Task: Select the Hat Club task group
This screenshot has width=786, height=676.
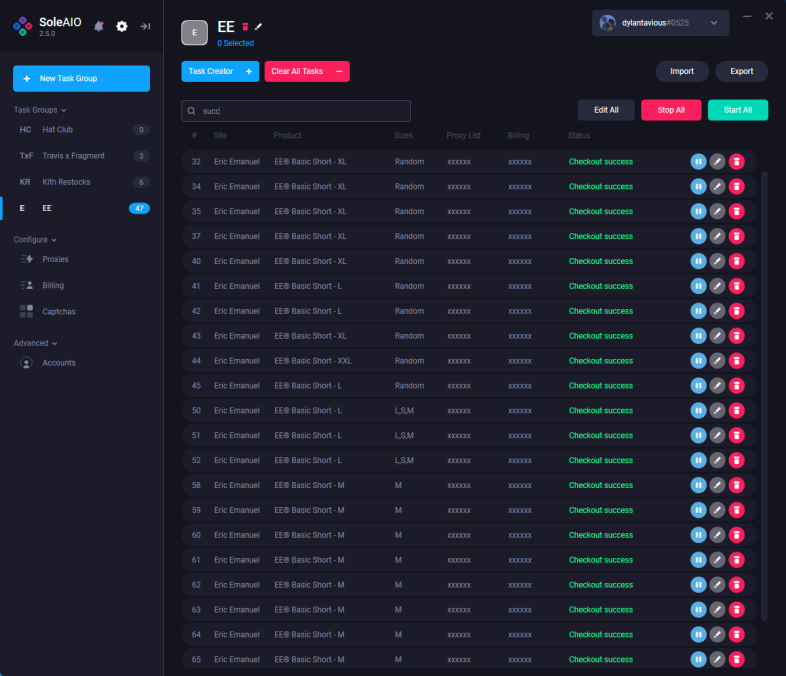Action: pos(82,130)
